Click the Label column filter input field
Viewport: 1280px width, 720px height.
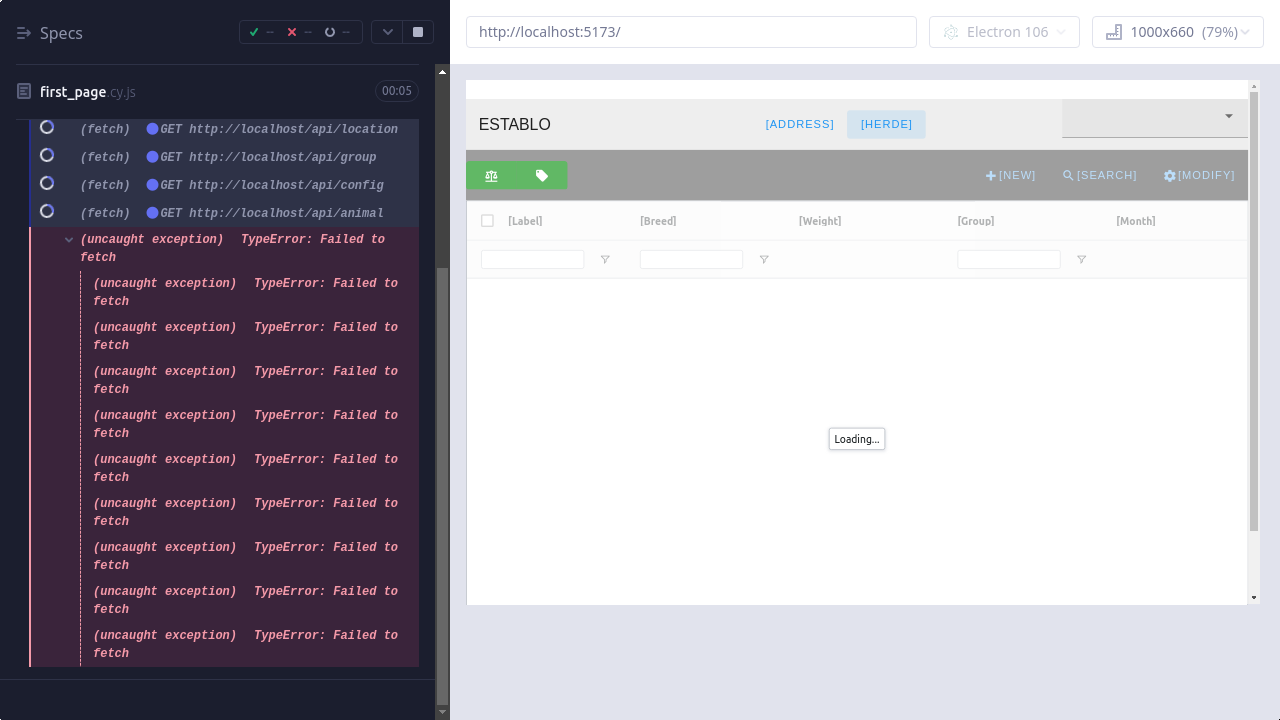pyautogui.click(x=532, y=260)
